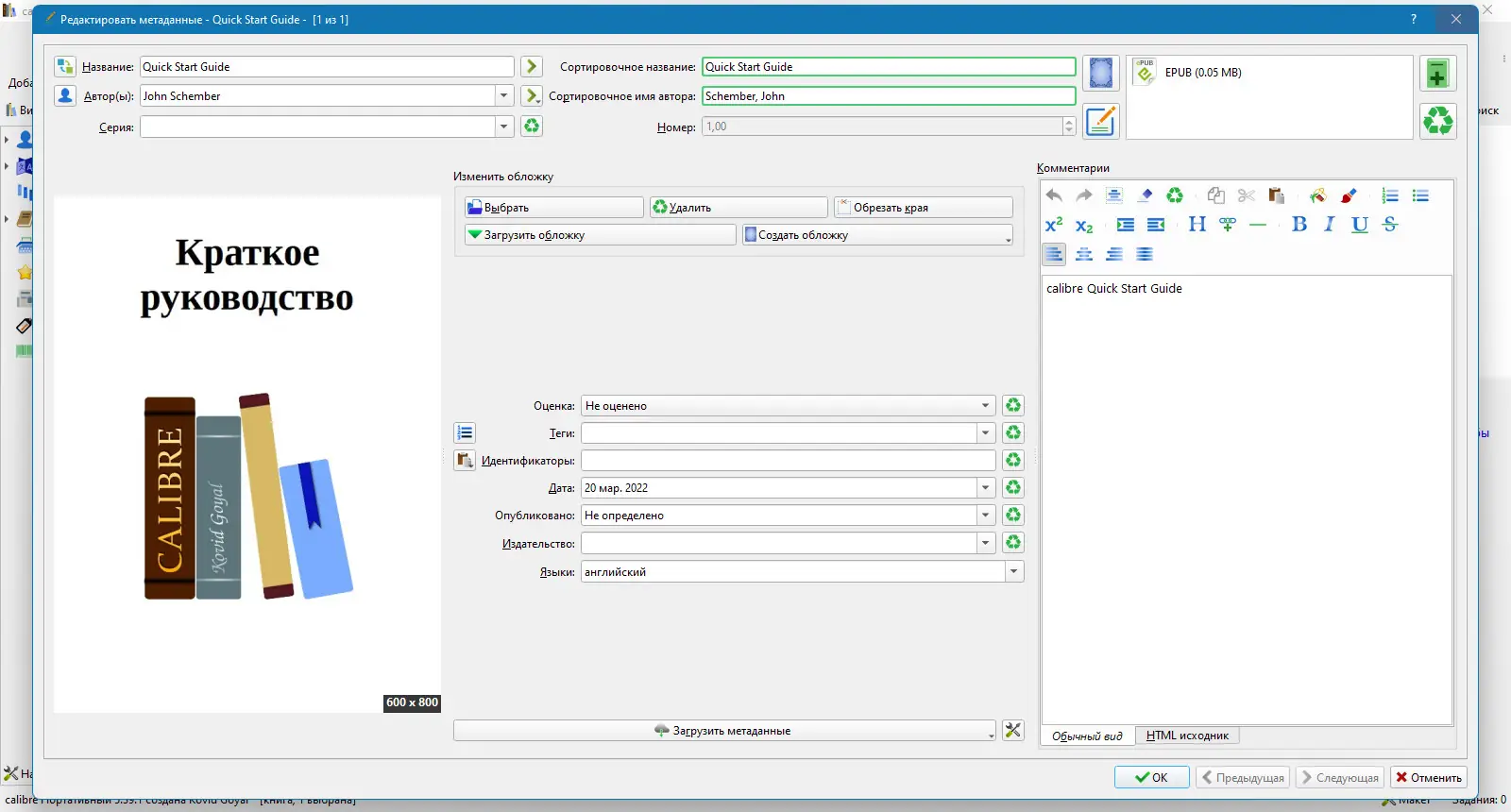Image resolution: width=1511 pixels, height=812 pixels.
Task: Clear Опубликовано date with recycle icon
Action: [1013, 515]
